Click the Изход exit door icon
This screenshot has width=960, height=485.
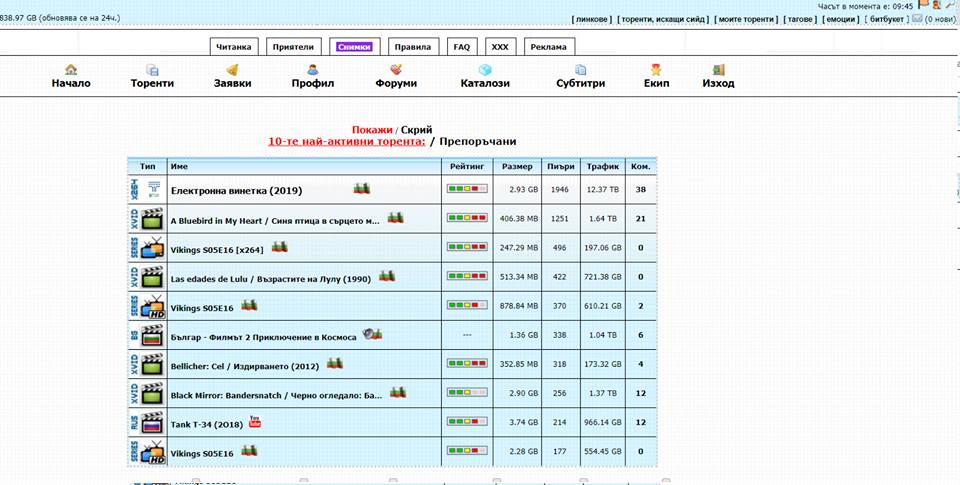point(718,70)
